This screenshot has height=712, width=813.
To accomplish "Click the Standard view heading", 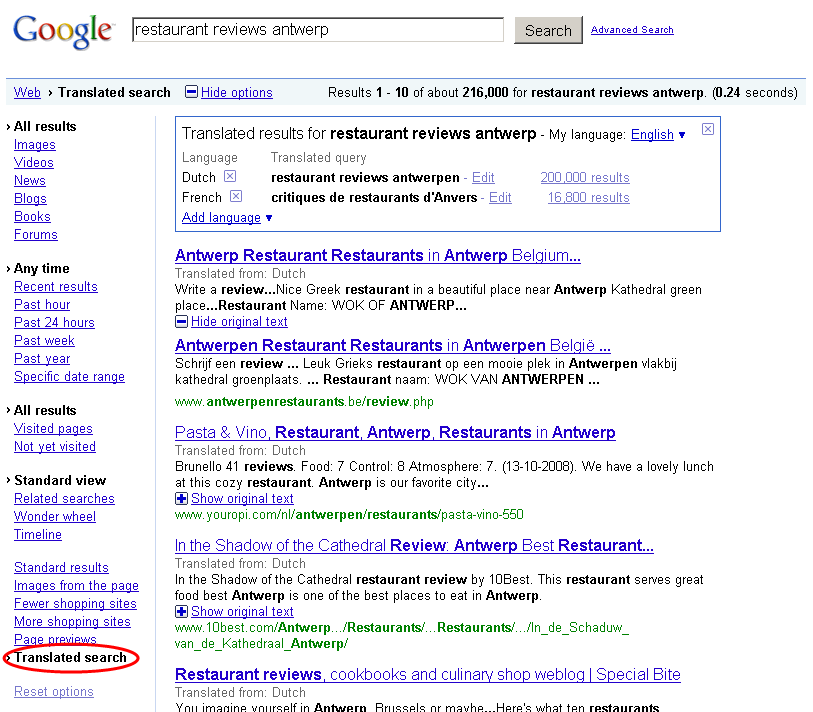I will (x=60, y=481).
